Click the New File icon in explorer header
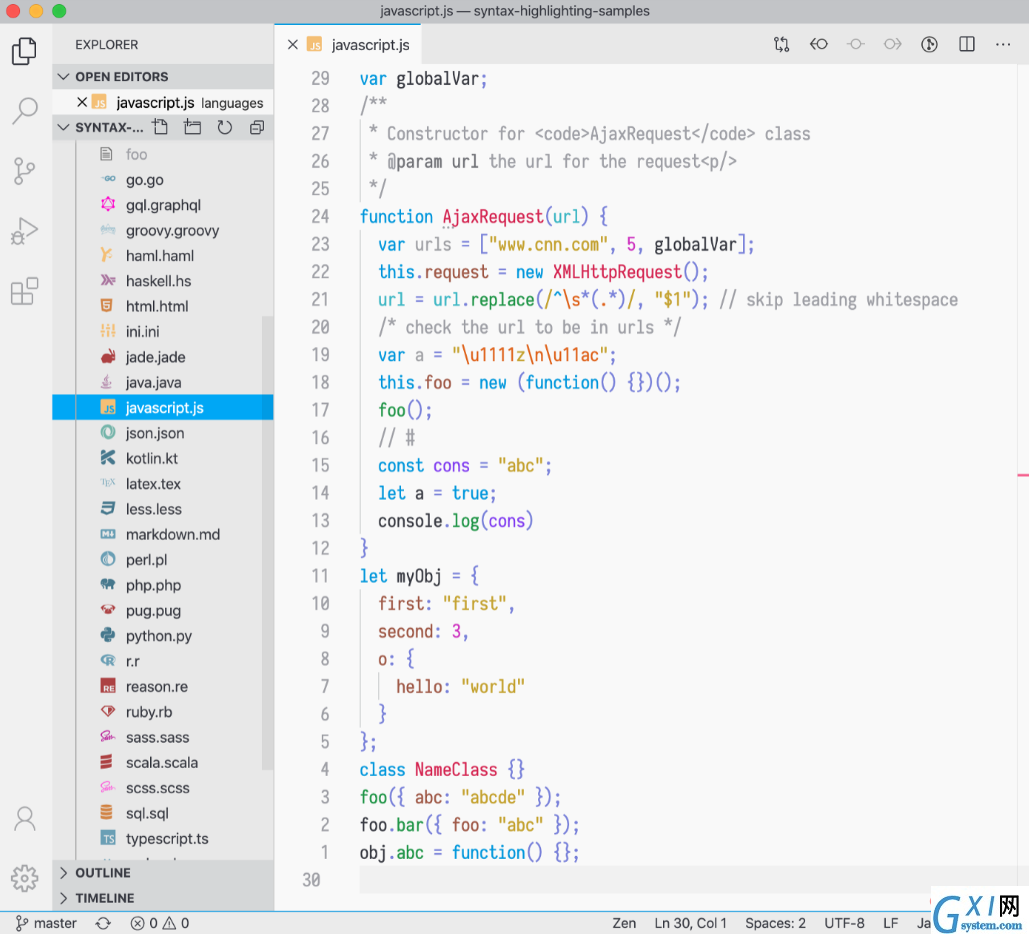The image size is (1029, 934). (x=160, y=127)
